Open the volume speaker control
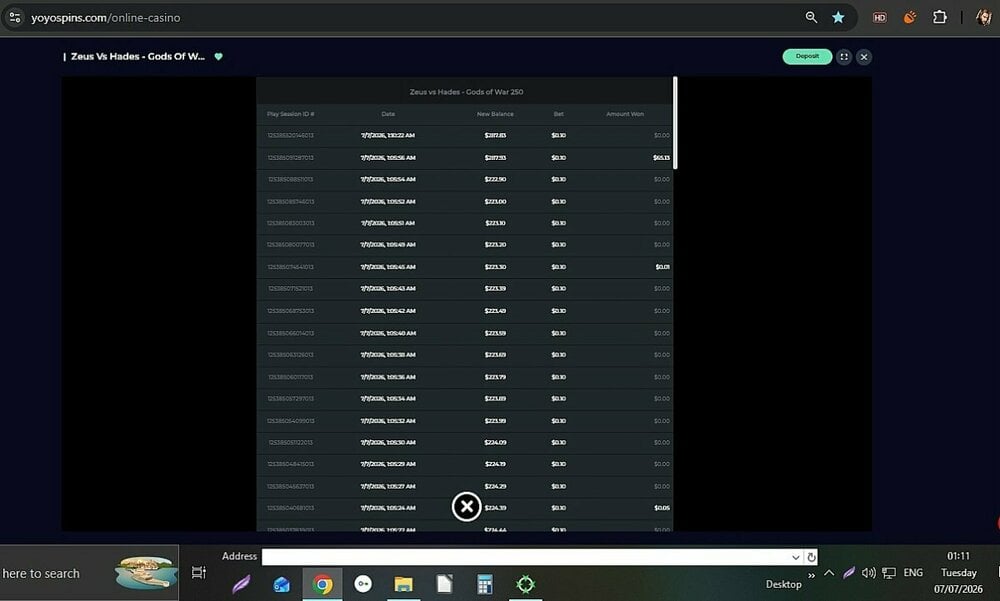 868,573
